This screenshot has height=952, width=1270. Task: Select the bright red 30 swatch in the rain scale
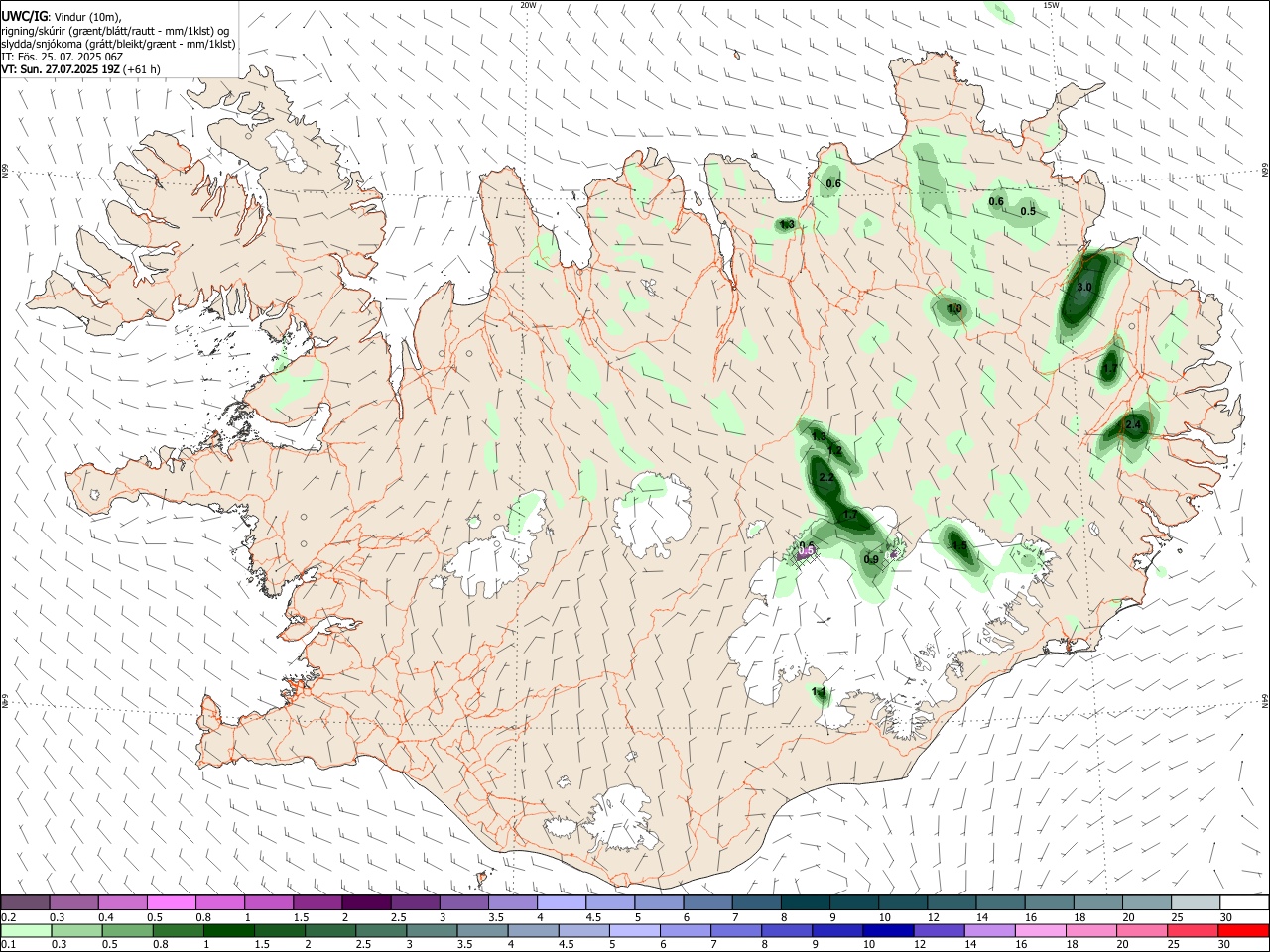coord(1243,931)
